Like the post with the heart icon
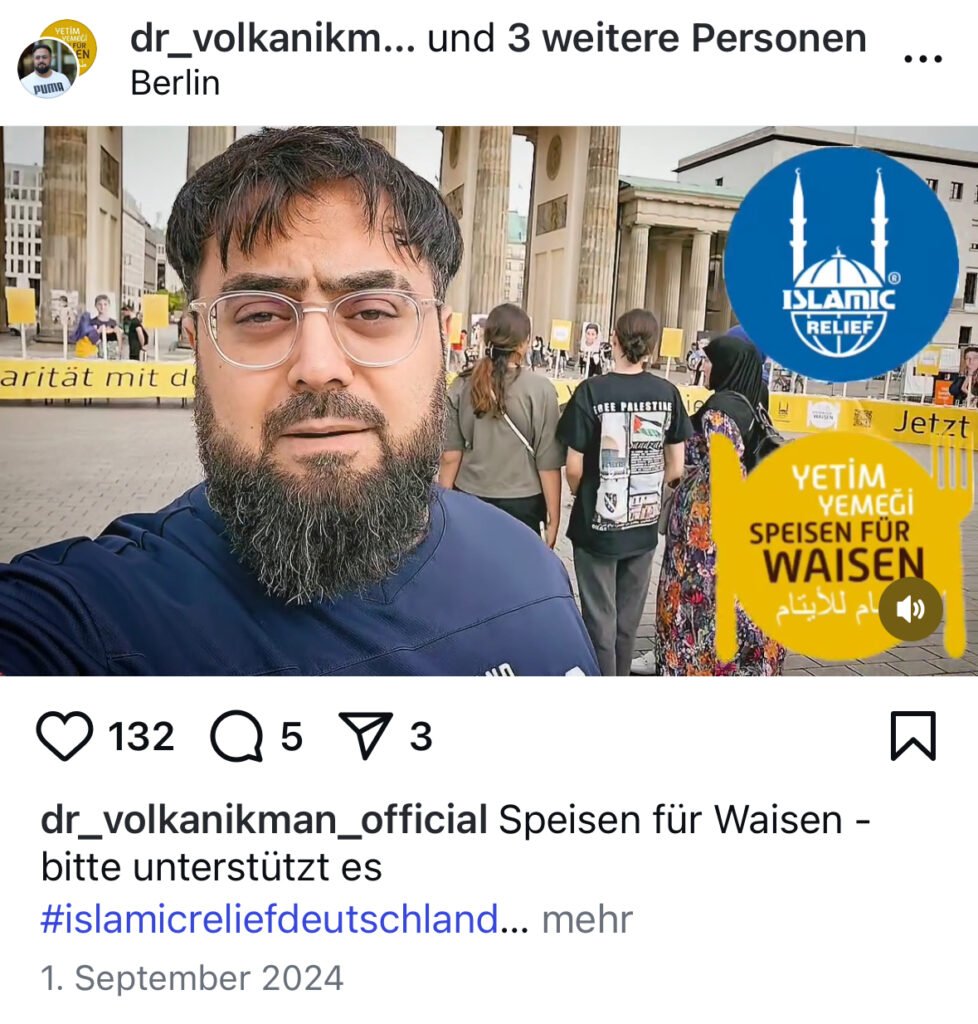Viewport: 978px width, 1024px height. click(x=64, y=736)
